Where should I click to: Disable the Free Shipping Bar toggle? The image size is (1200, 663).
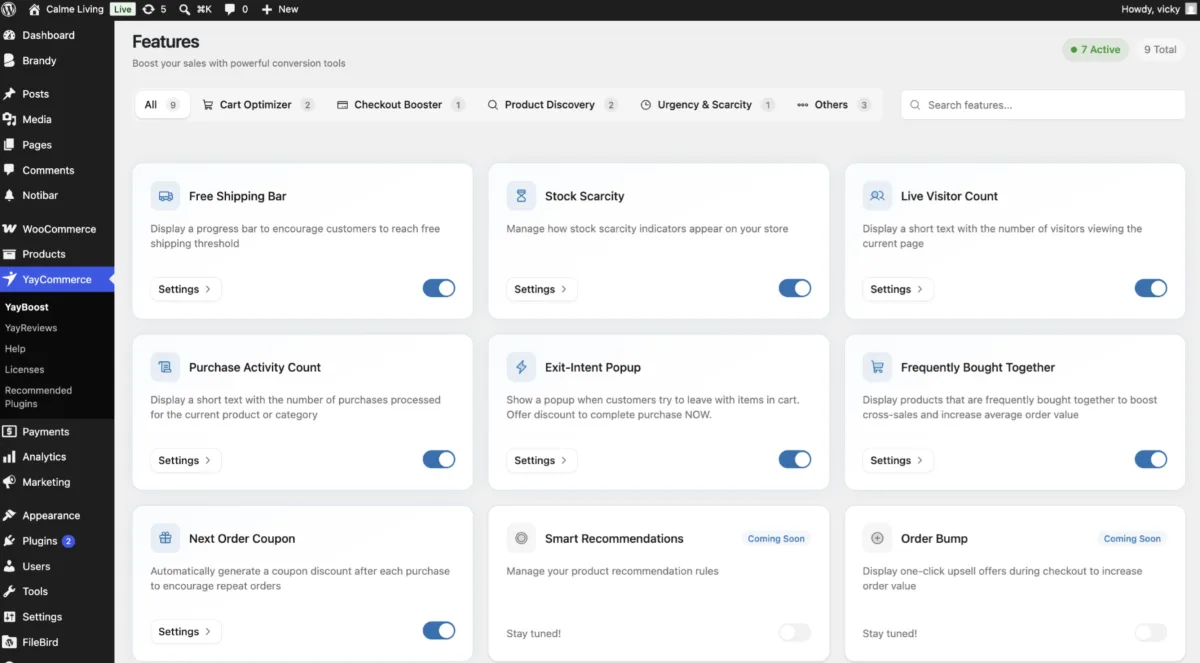tap(439, 288)
